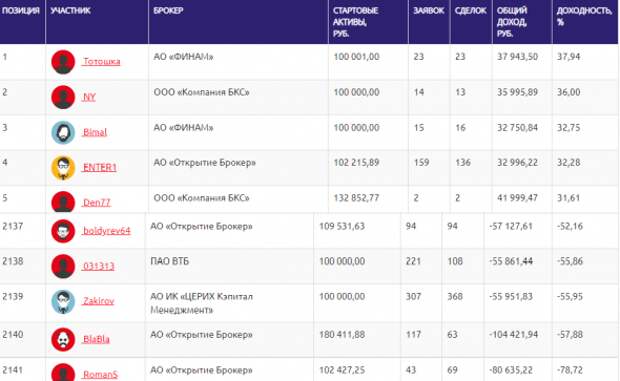Click the masked avatar of BlaBla
Image resolution: width=620 pixels, height=381 pixels.
[x=63, y=340]
